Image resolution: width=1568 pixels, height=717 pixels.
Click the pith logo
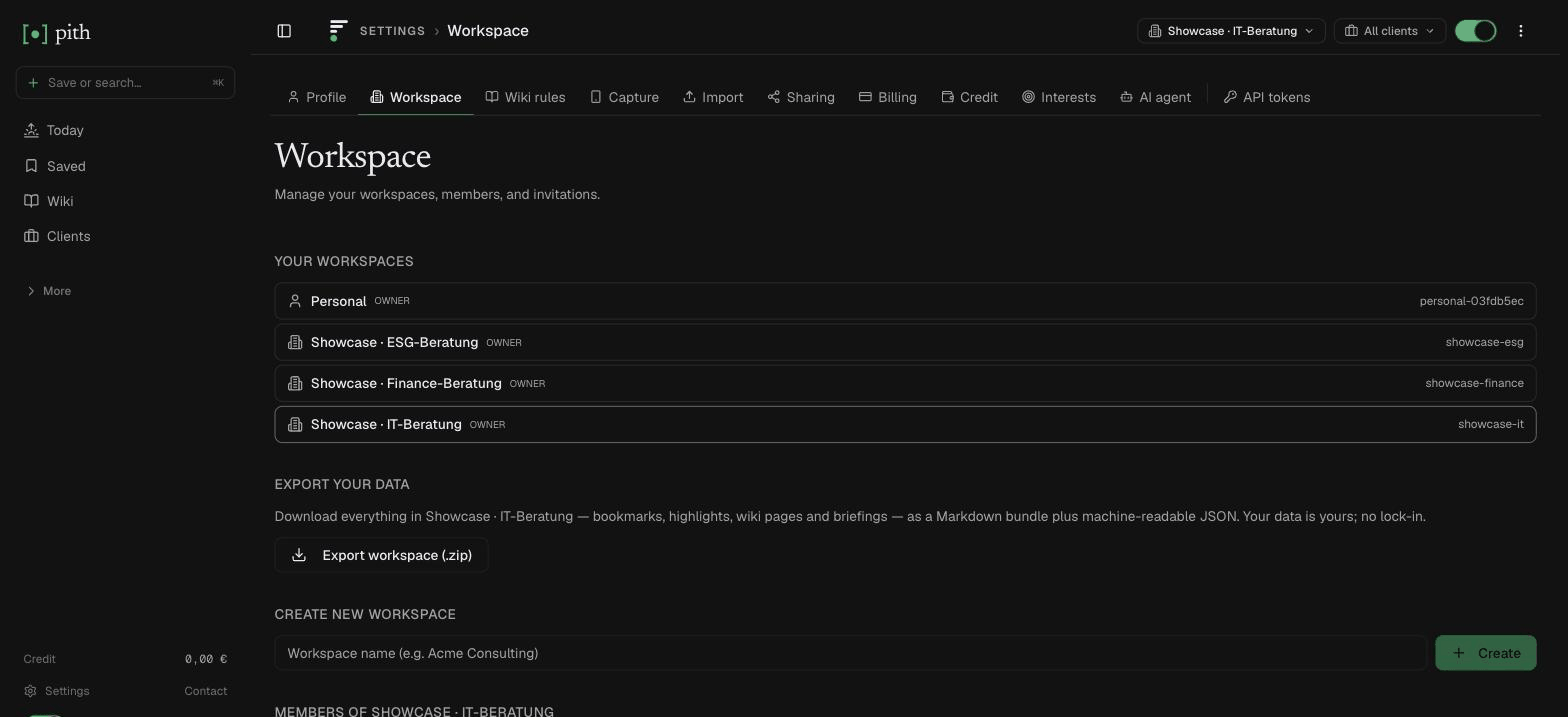[56, 33]
